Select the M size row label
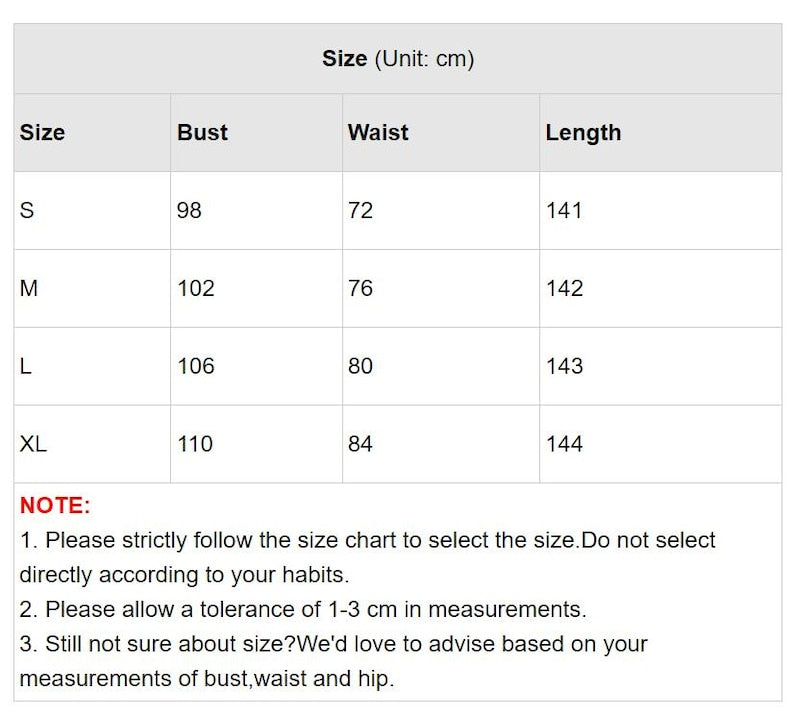Image resolution: width=794 pixels, height=716 pixels. coord(29,289)
